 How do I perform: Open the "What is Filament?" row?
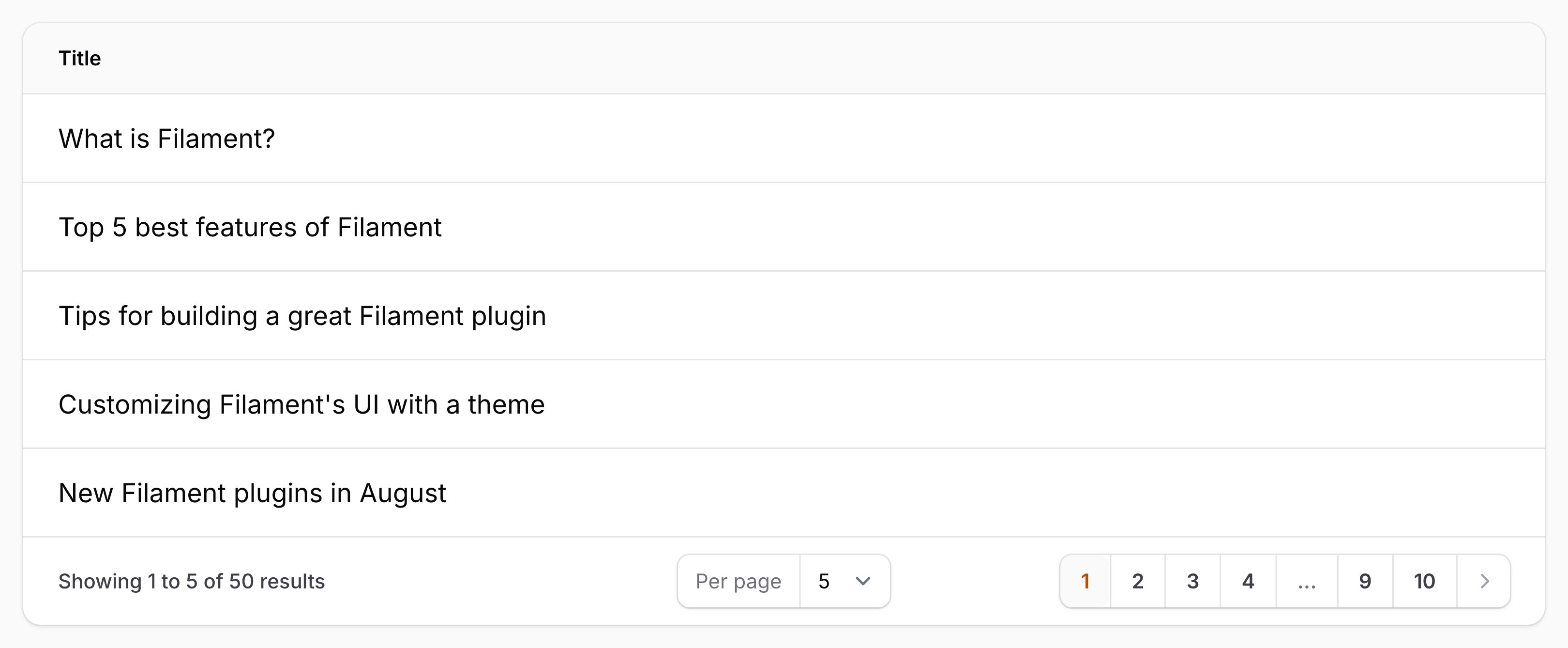click(167, 139)
